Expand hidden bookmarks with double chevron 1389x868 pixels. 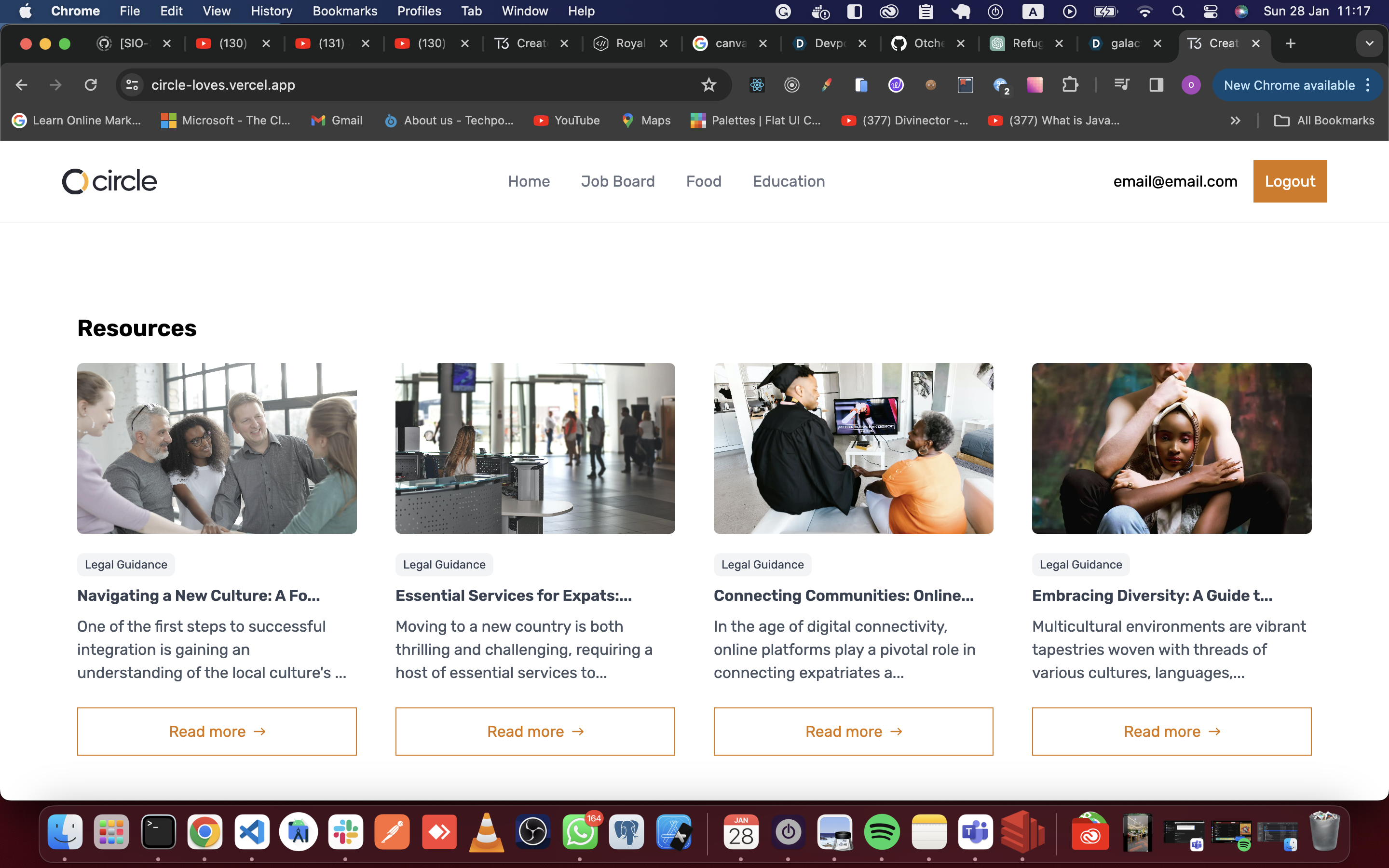click(x=1235, y=121)
